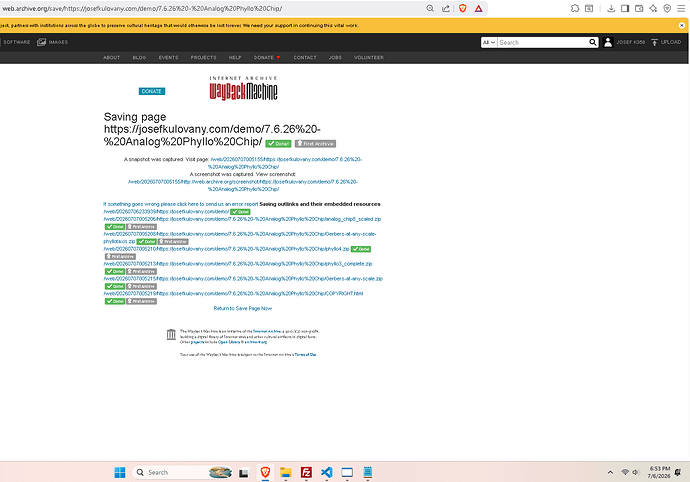
Task: Open the Projects menu item
Action: click(203, 58)
